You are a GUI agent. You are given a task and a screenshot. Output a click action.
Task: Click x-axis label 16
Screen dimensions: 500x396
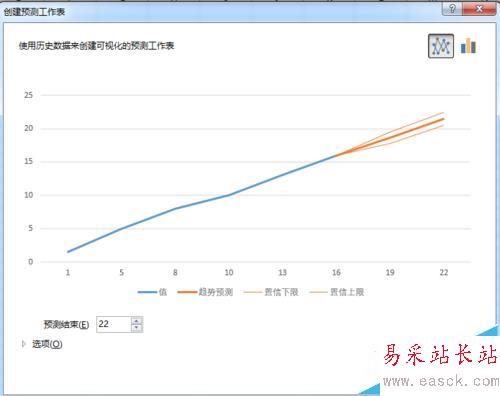point(336,273)
